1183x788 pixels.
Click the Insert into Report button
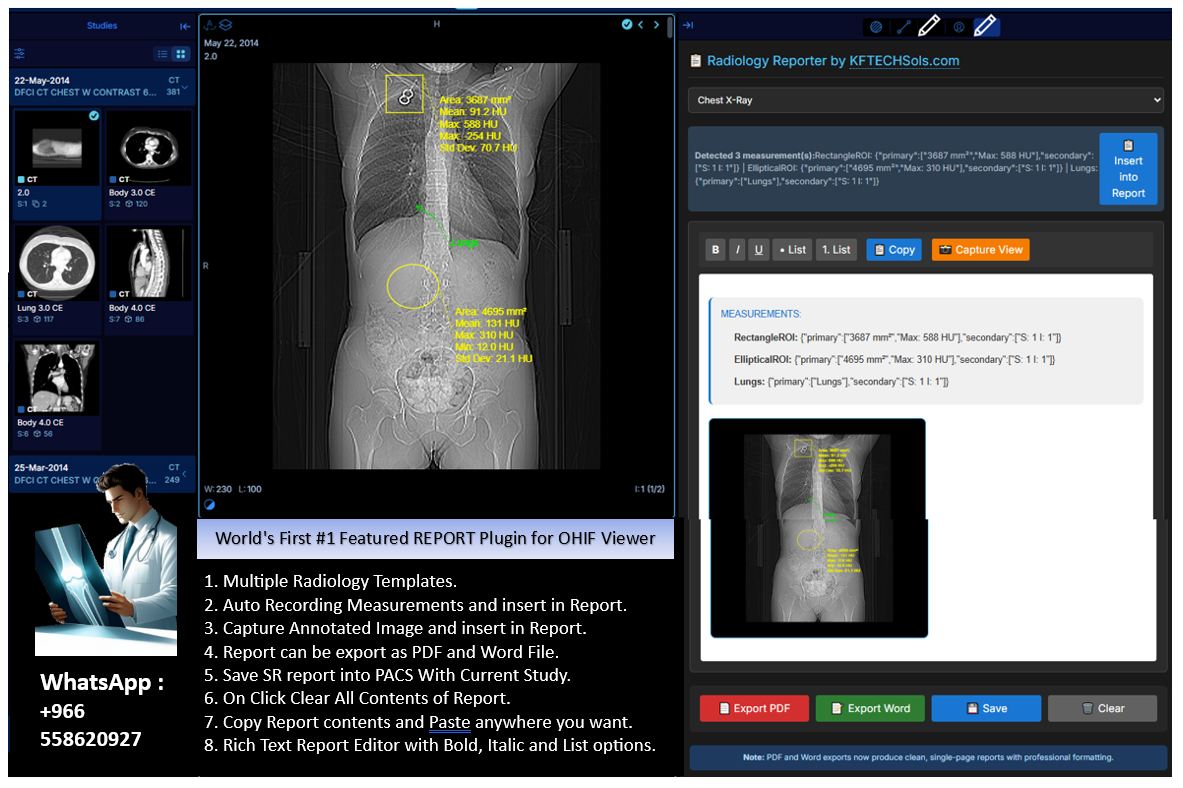1128,168
